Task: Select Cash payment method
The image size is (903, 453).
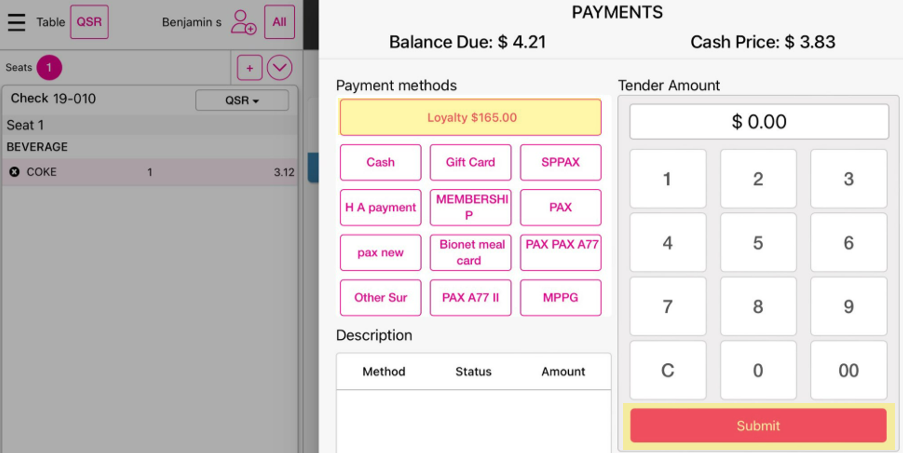Action: tap(380, 162)
